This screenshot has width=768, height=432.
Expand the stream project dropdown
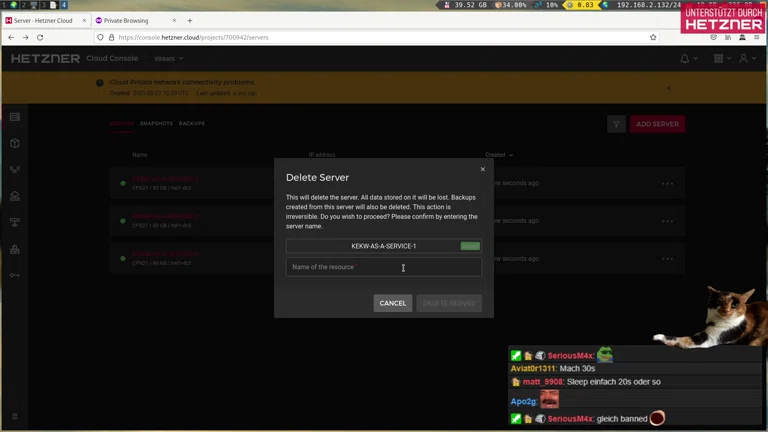click(x=168, y=58)
